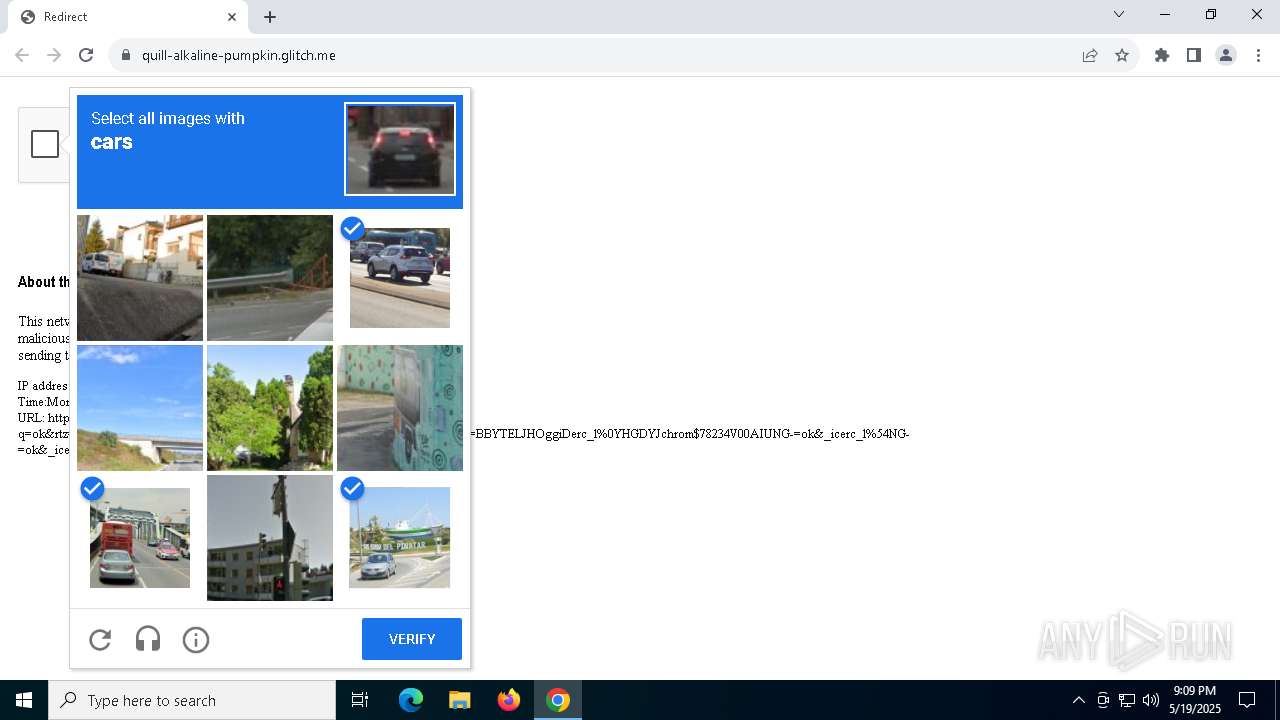Reload the current browser page
1280x720 pixels.
pos(86,55)
